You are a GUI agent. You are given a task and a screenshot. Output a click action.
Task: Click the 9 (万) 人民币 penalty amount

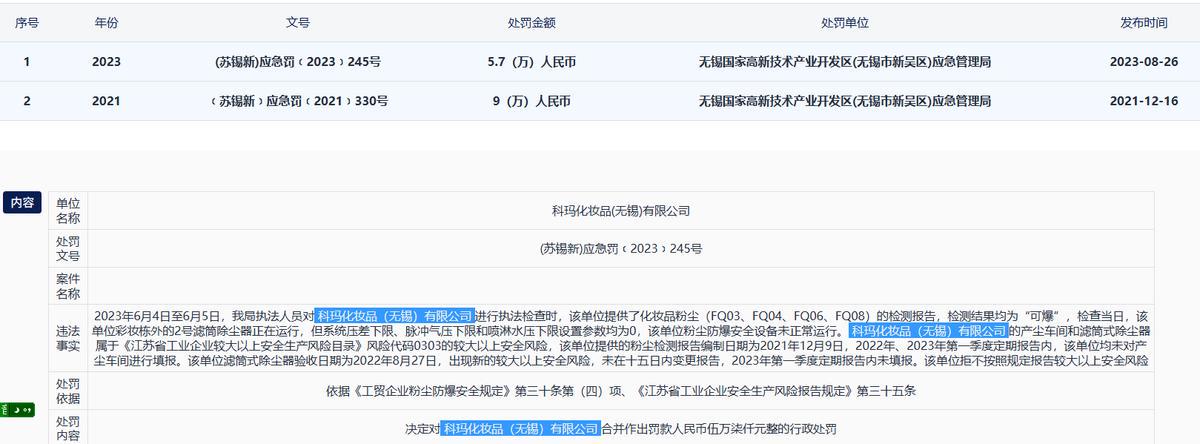coord(531,101)
